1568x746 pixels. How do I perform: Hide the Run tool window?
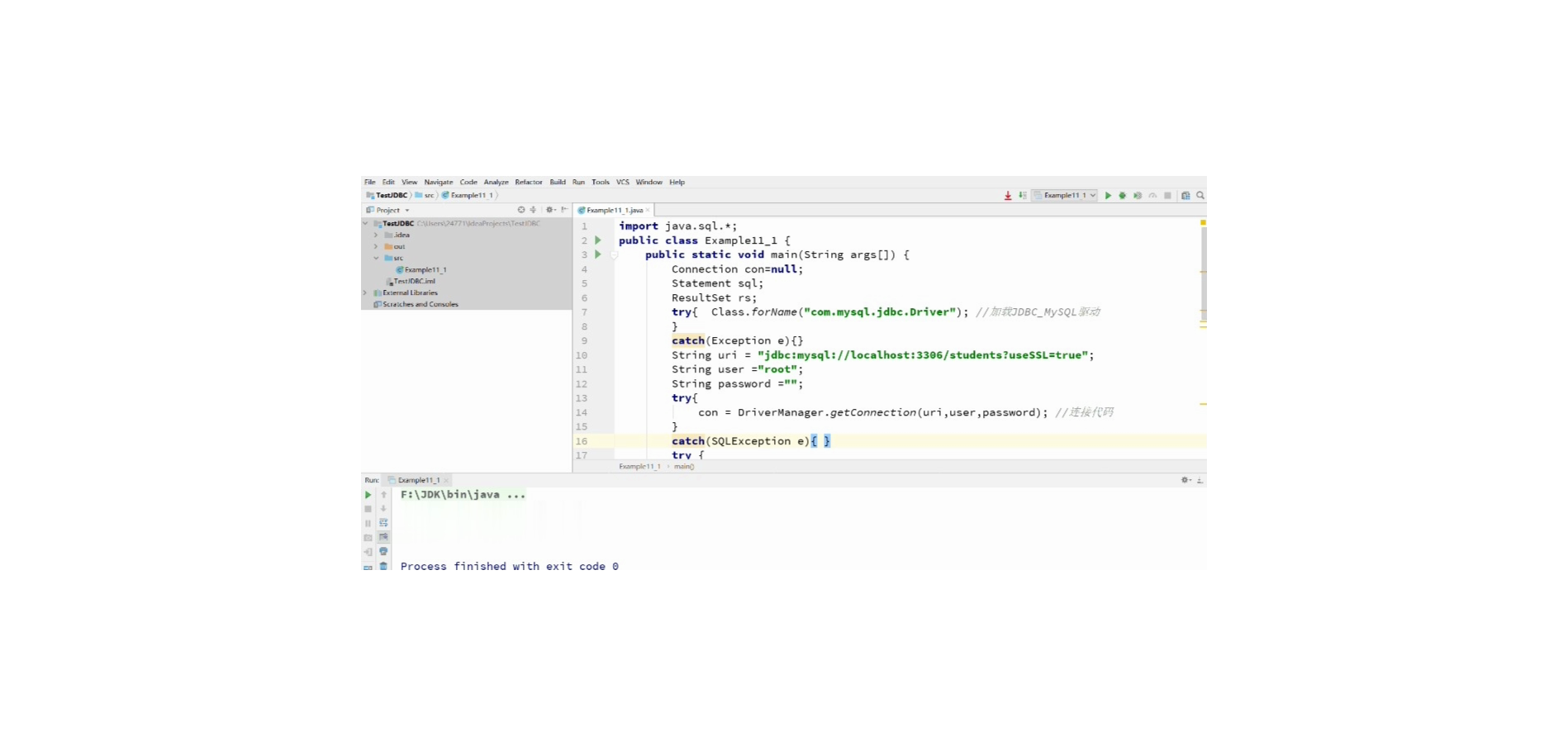pos(1200,480)
